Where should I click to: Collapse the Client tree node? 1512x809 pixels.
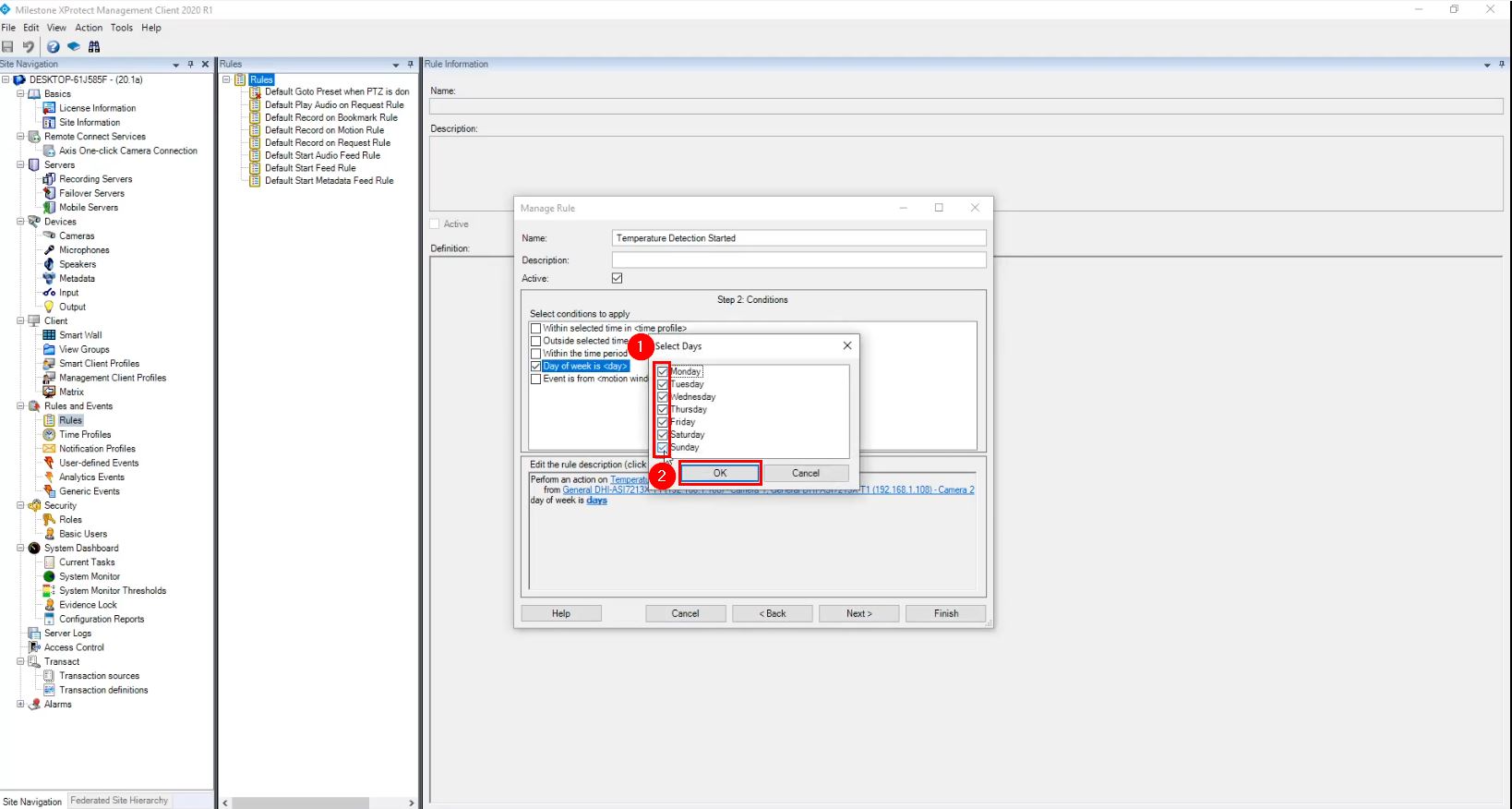tap(20, 321)
